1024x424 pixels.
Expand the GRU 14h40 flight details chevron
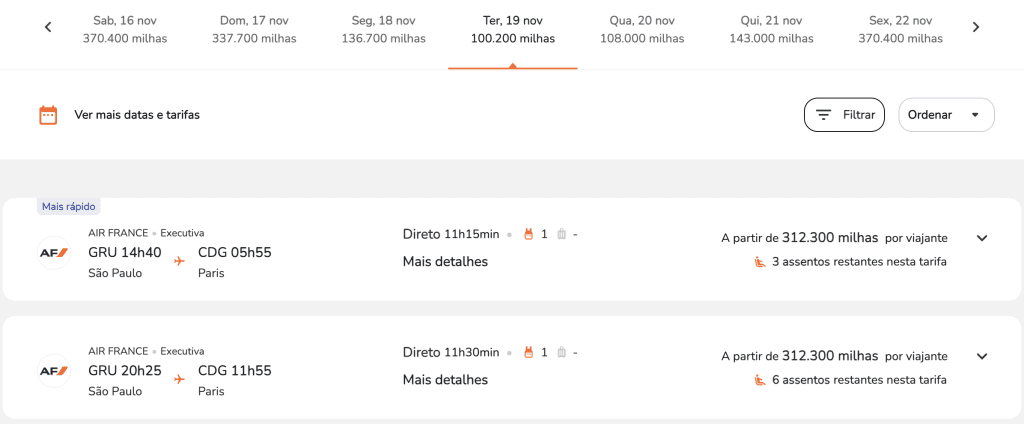coord(982,238)
